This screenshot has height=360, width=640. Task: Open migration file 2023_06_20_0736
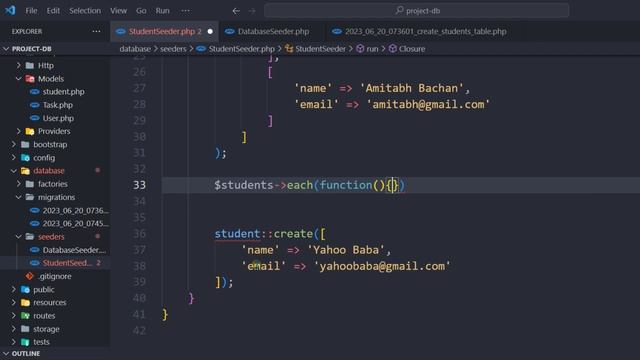[x=76, y=211]
